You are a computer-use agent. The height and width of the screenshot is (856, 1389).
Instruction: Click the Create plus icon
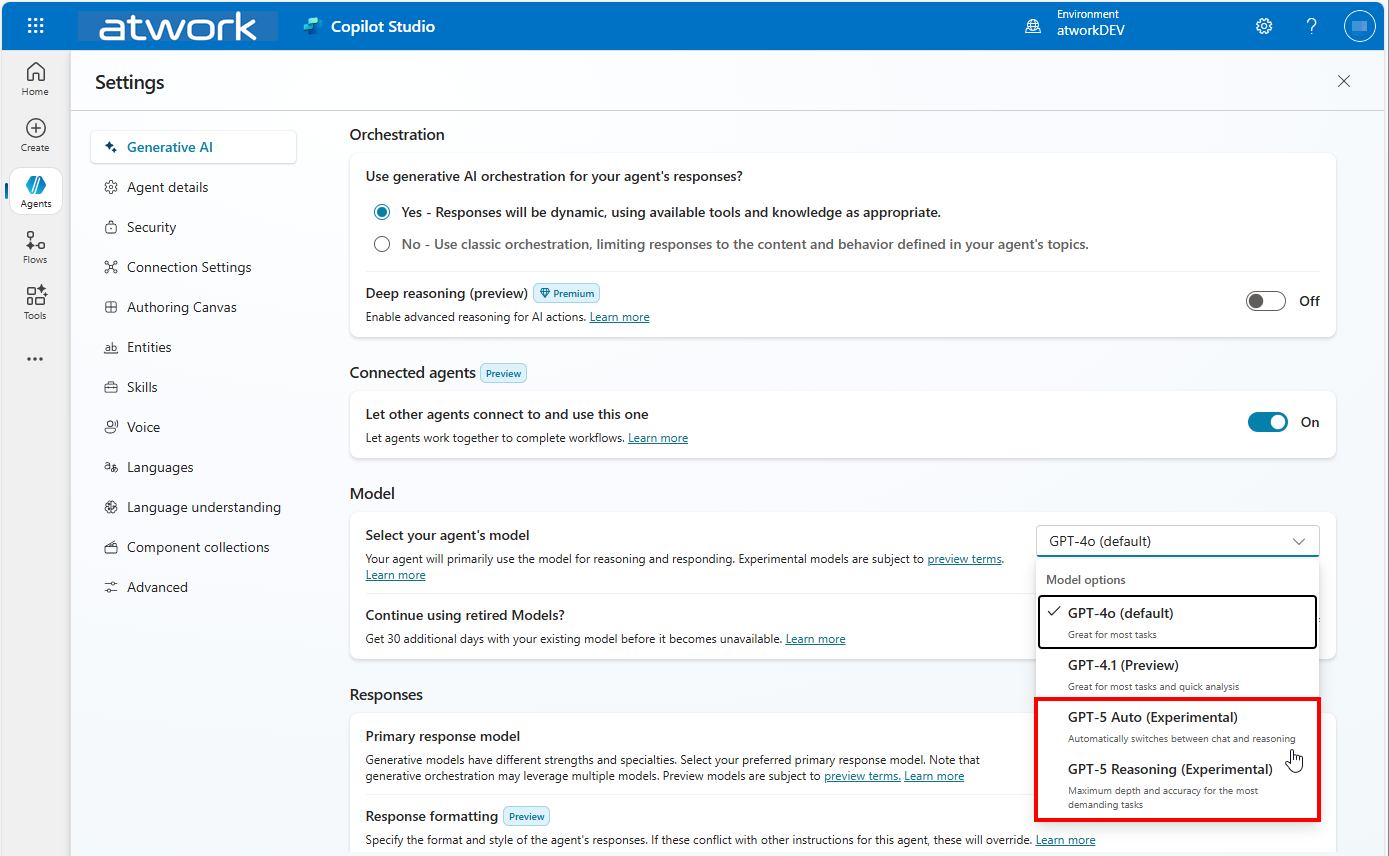pyautogui.click(x=35, y=134)
